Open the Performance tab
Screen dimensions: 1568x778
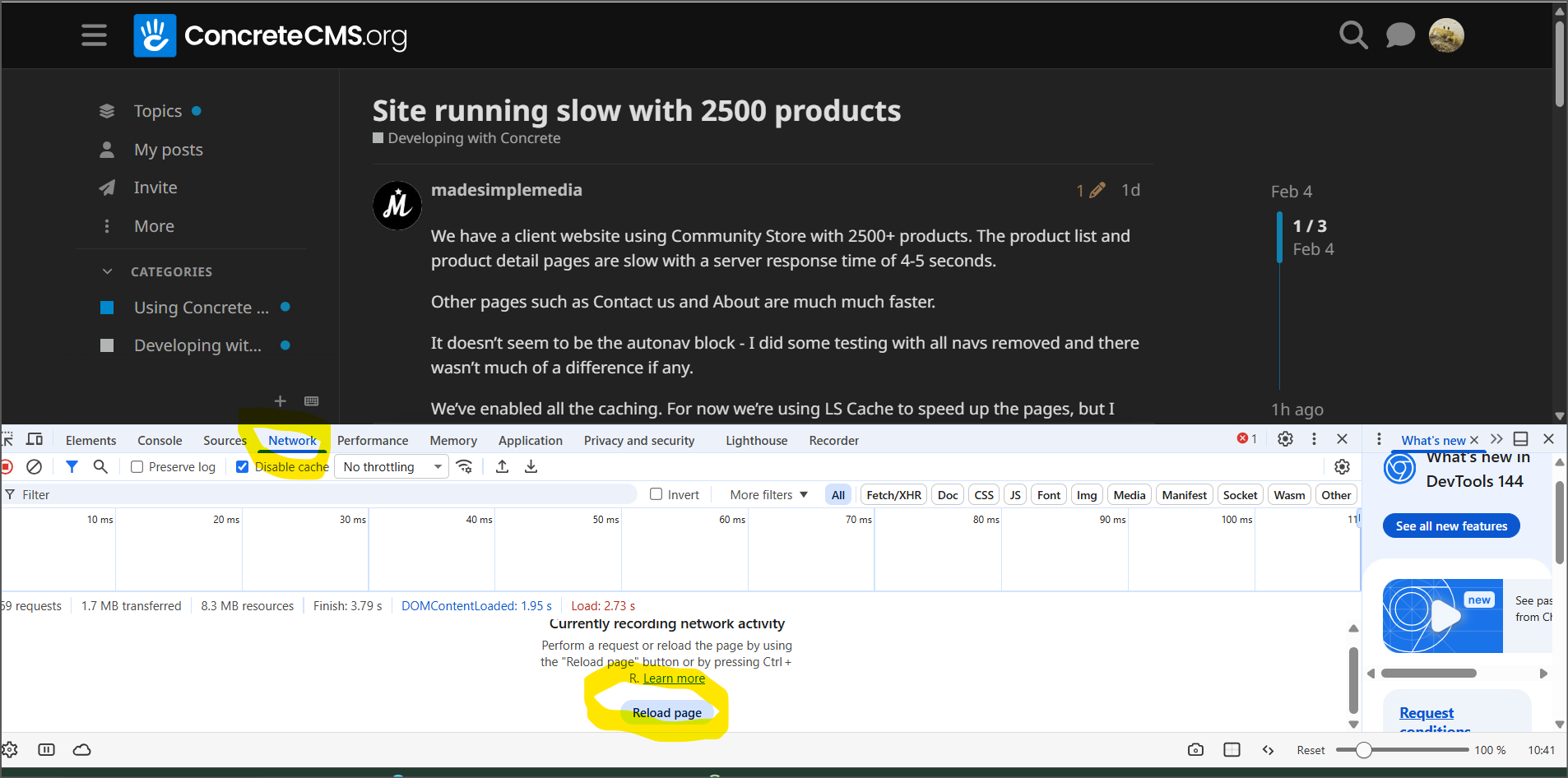[372, 441]
